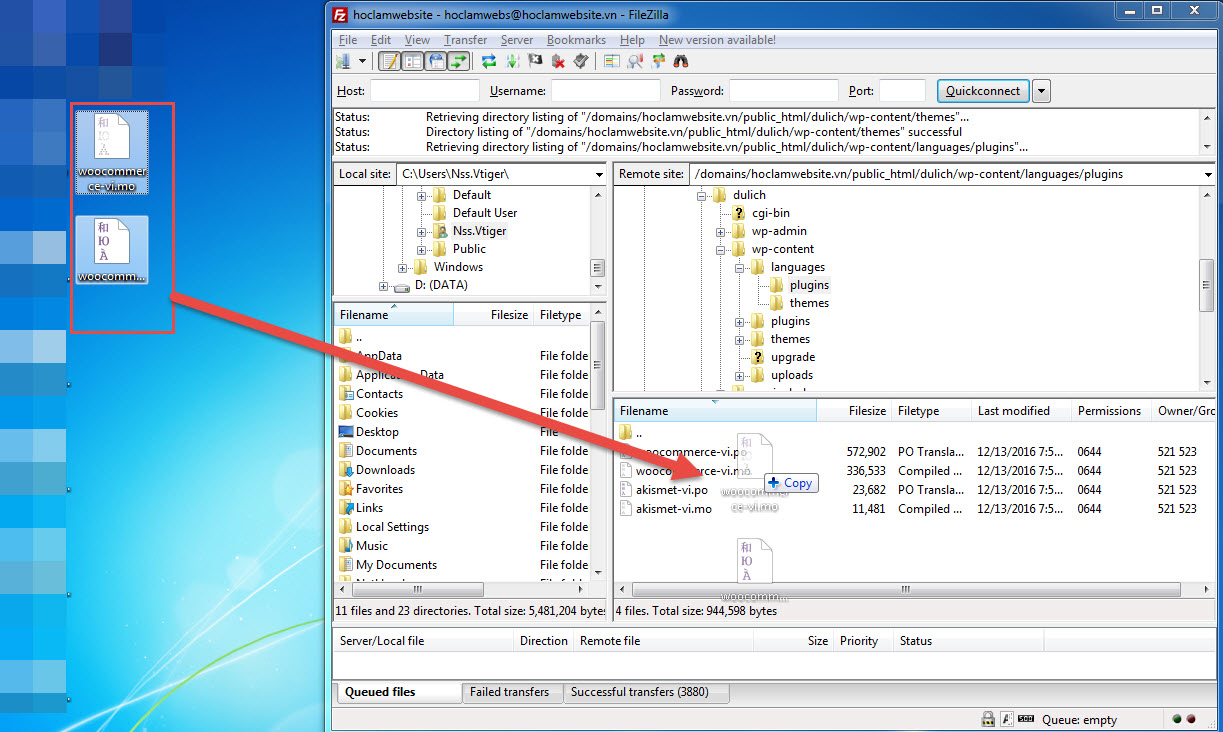Open the Transfer menu

point(465,40)
